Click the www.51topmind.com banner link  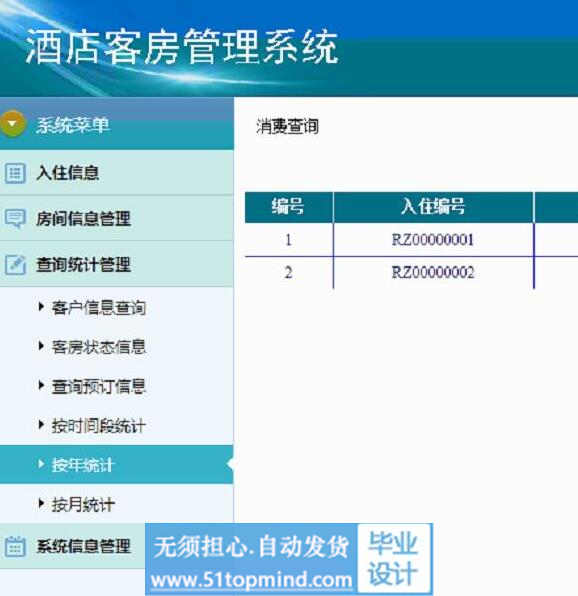pyautogui.click(x=251, y=580)
